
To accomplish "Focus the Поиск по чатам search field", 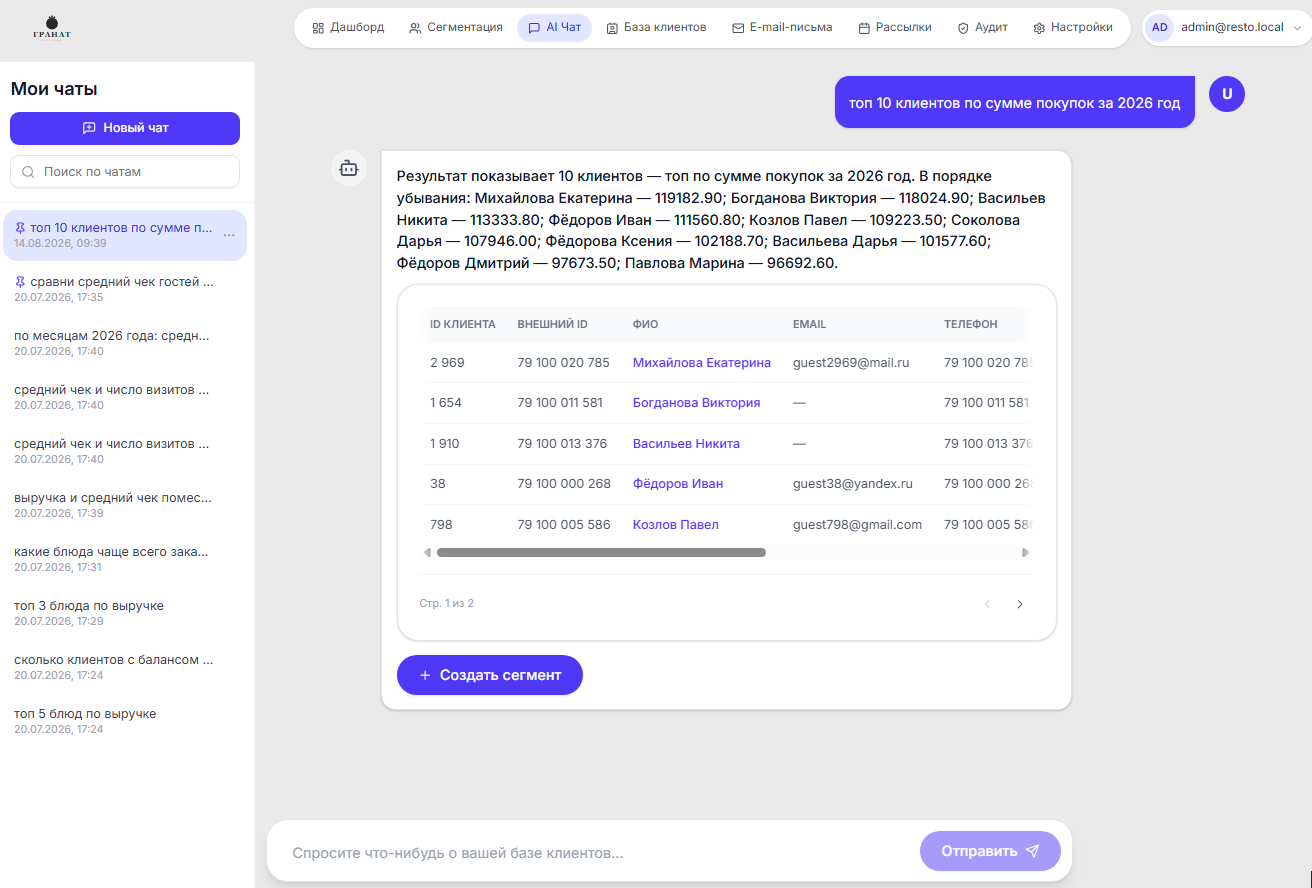I will (x=125, y=171).
